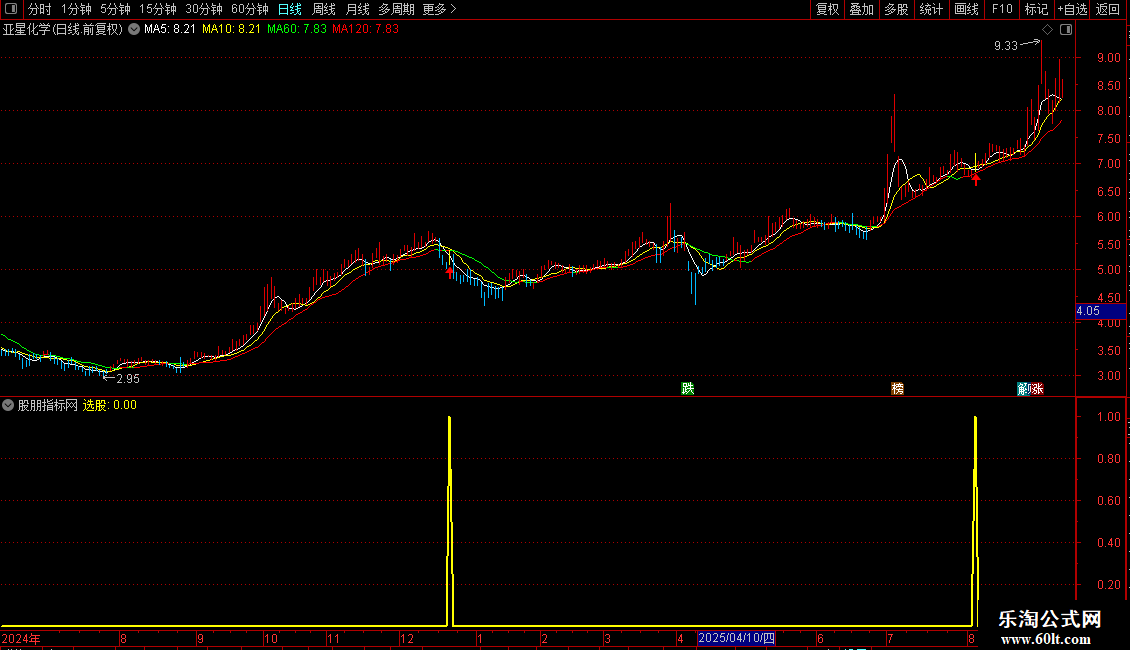Select the 5分钟 period
This screenshot has width=1130, height=650.
pyautogui.click(x=115, y=9)
